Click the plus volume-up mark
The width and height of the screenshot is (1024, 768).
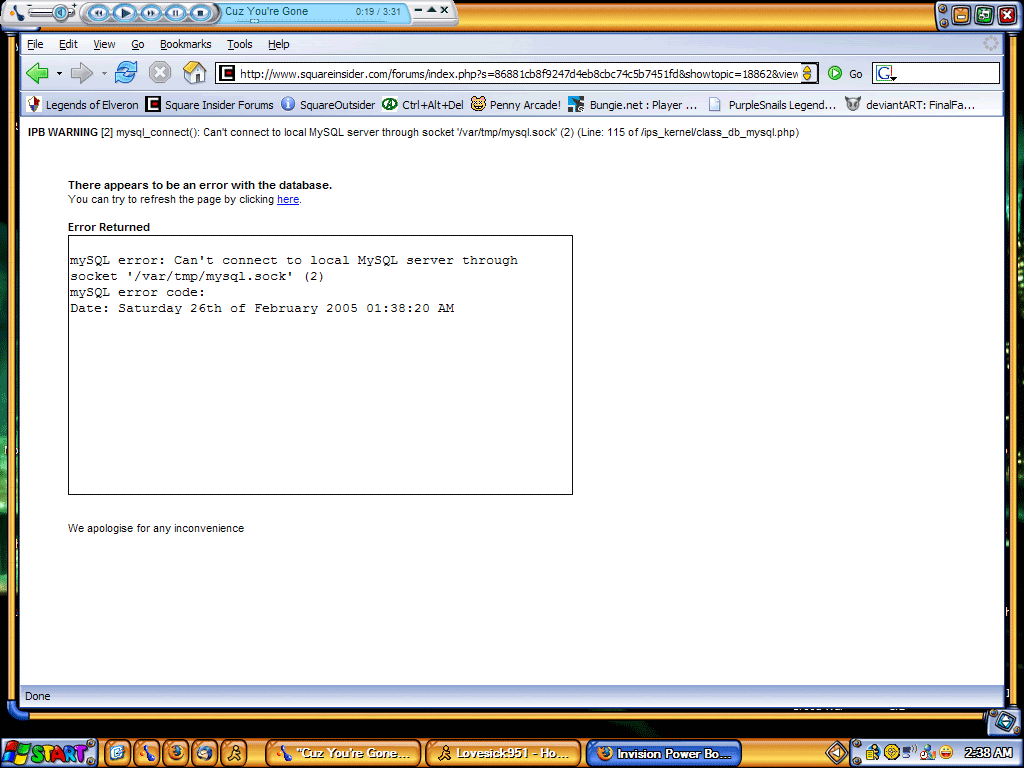[x=74, y=7]
